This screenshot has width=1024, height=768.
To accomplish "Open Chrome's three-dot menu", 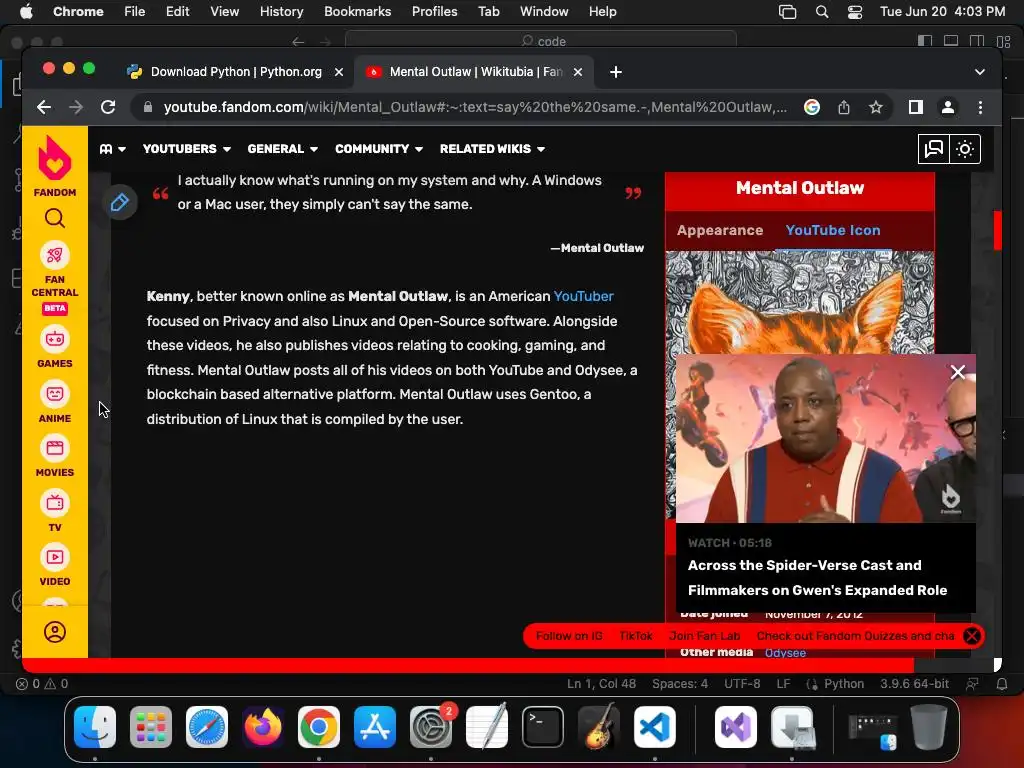I will (980, 107).
